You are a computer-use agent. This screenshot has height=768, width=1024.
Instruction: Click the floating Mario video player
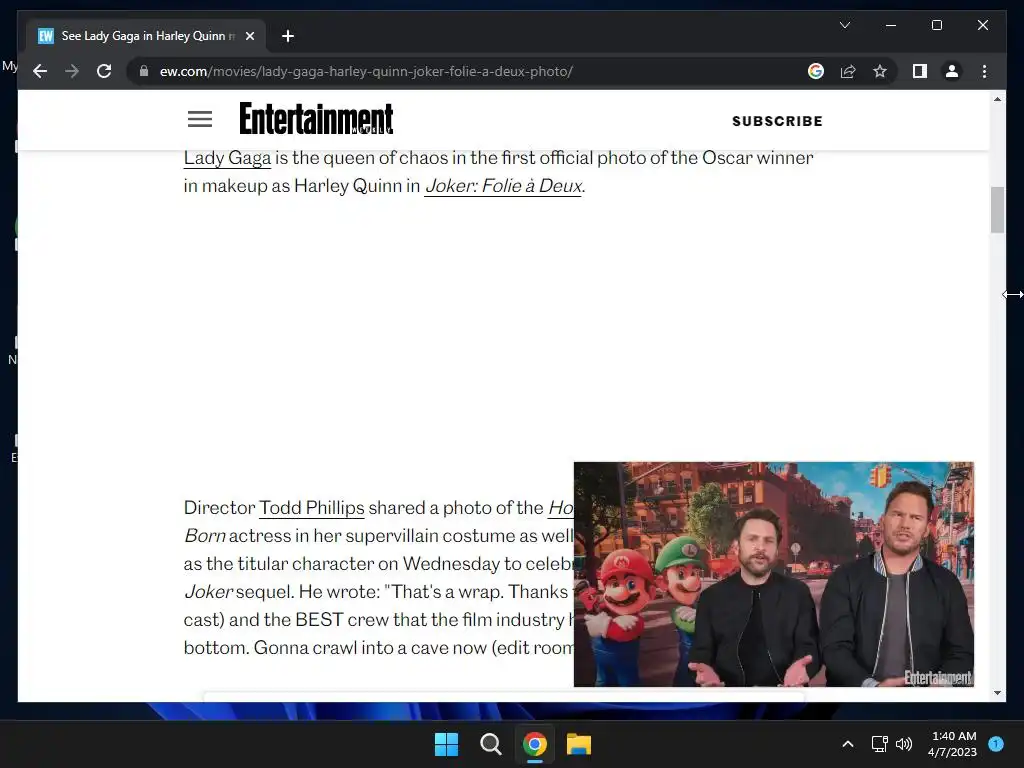(x=774, y=574)
